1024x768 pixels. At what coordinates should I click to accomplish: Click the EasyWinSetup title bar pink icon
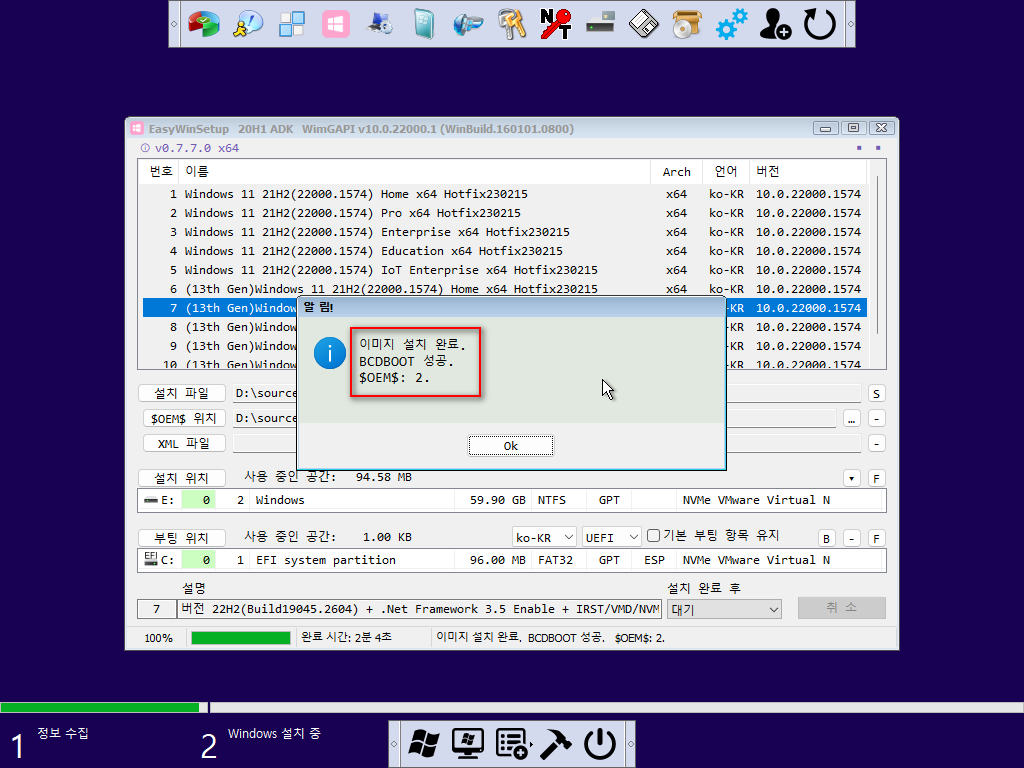(136, 129)
